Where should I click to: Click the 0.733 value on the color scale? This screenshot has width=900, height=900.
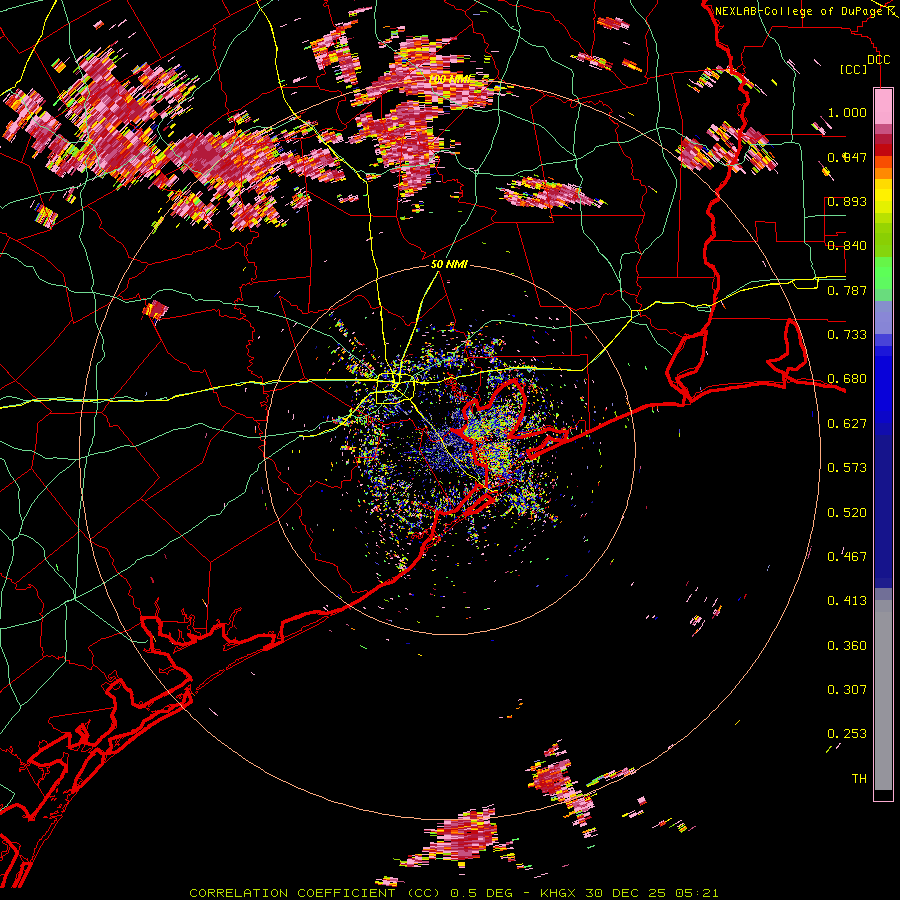[847, 335]
